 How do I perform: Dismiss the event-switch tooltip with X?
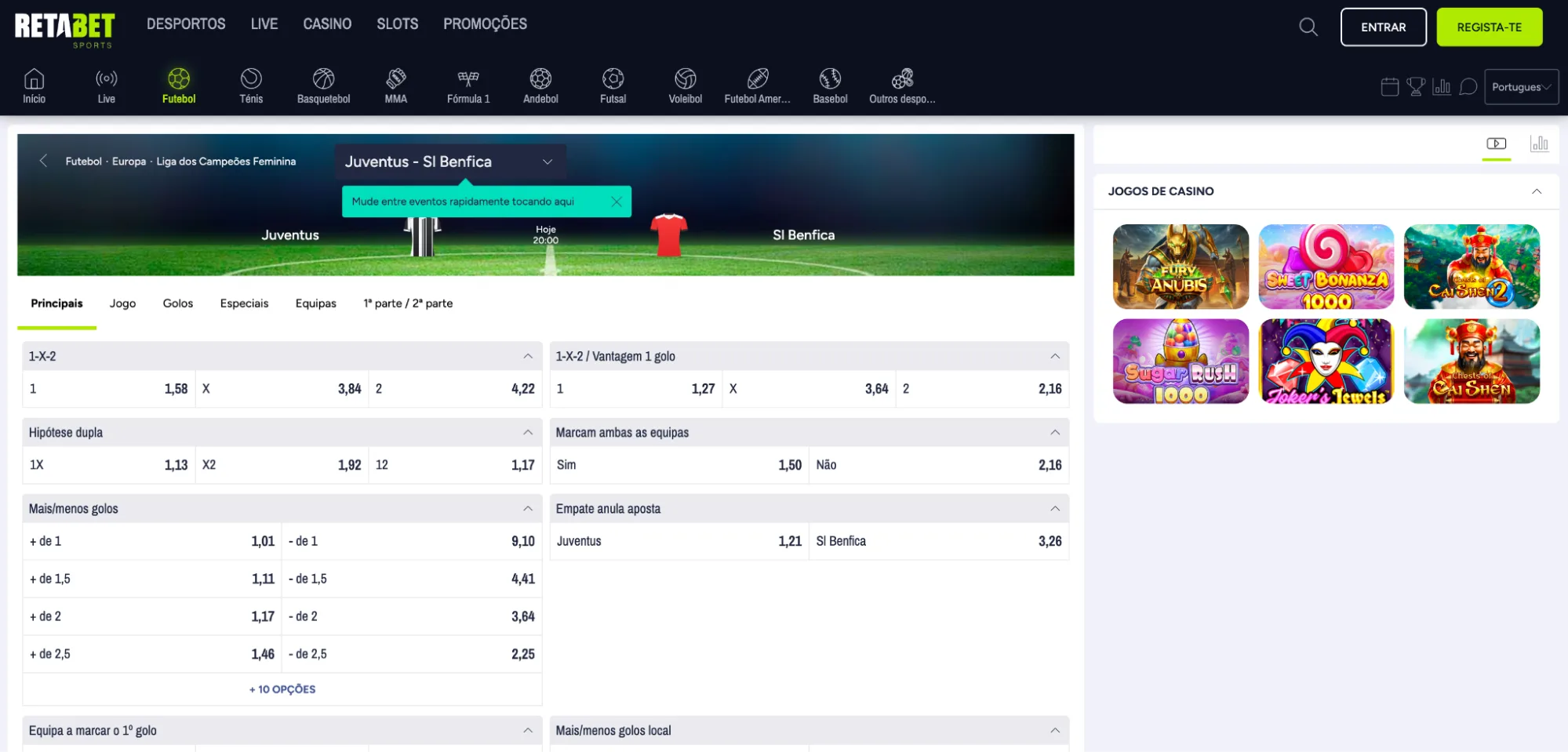coord(617,202)
